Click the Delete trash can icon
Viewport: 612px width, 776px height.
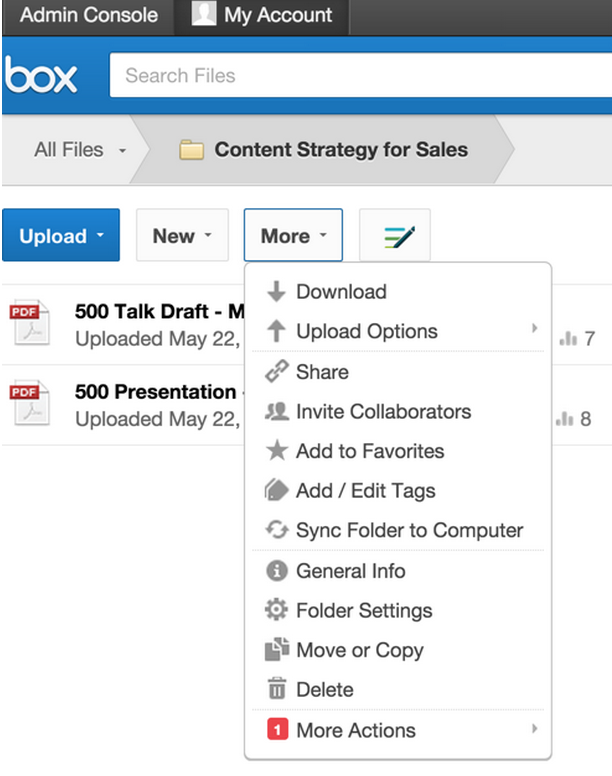pos(277,689)
